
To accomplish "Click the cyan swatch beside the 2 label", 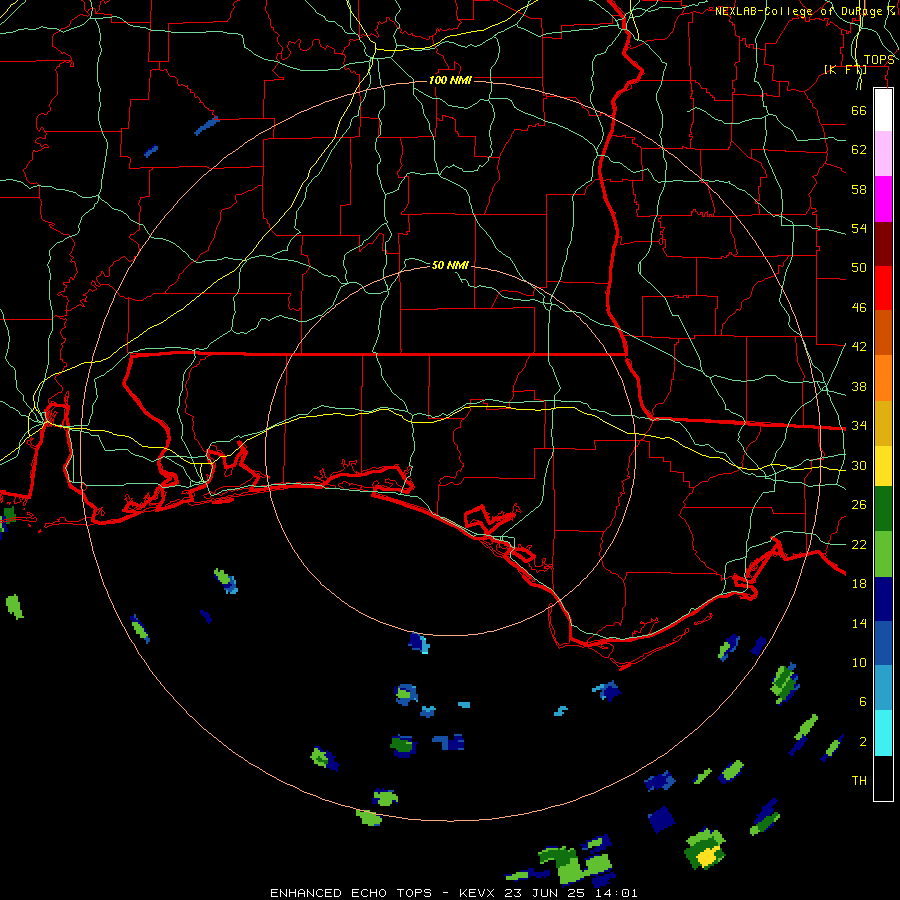I will (883, 733).
